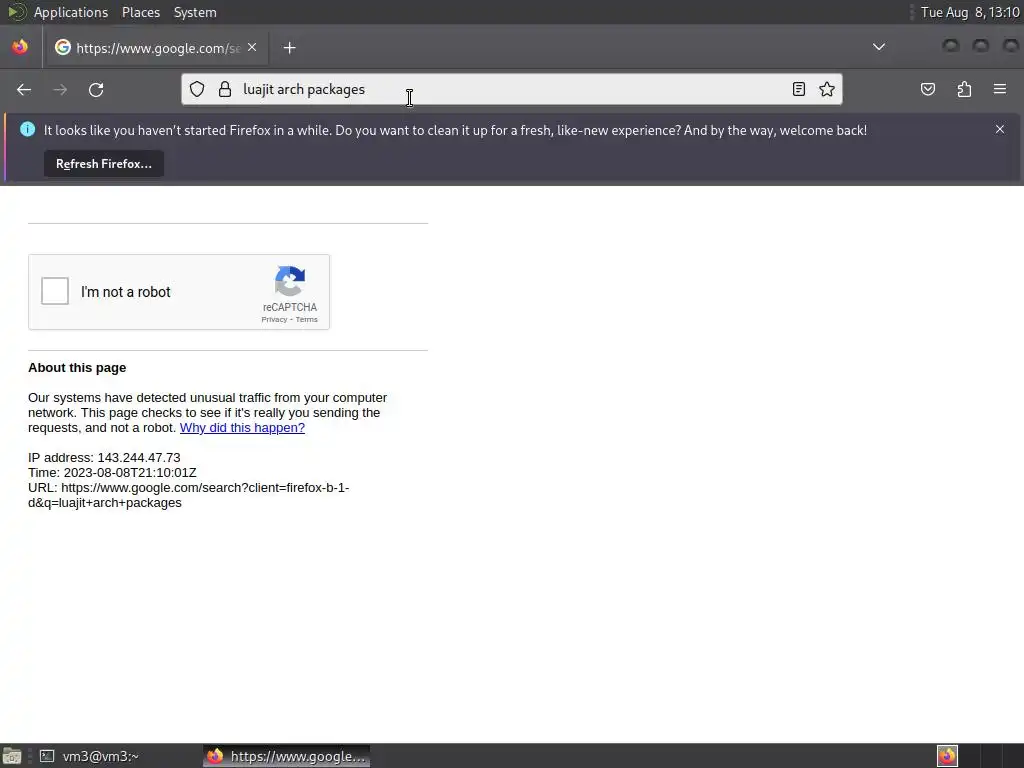Screen dimensions: 1024x768
Task: Click the Firefox View icon
Action: (x=20, y=47)
